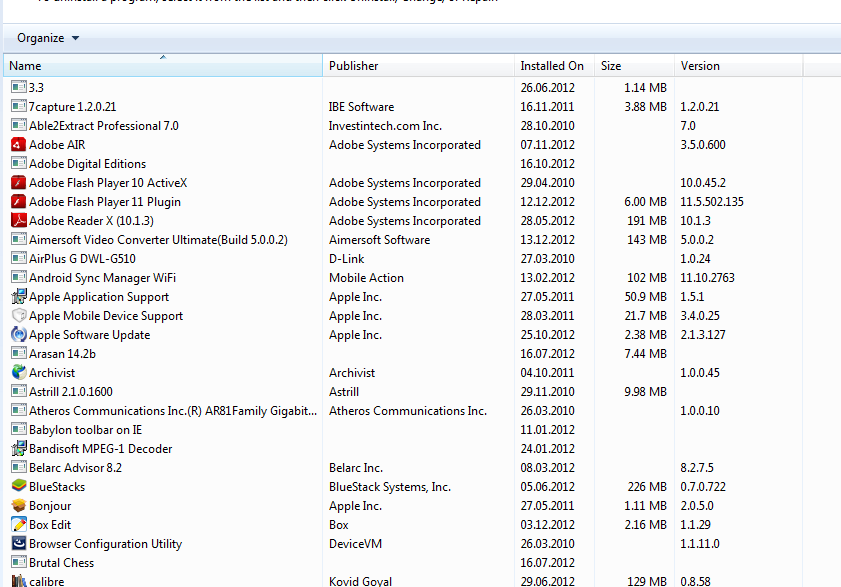The image size is (841, 587).
Task: Select the Arasan 14.2b program
Action: 62,354
